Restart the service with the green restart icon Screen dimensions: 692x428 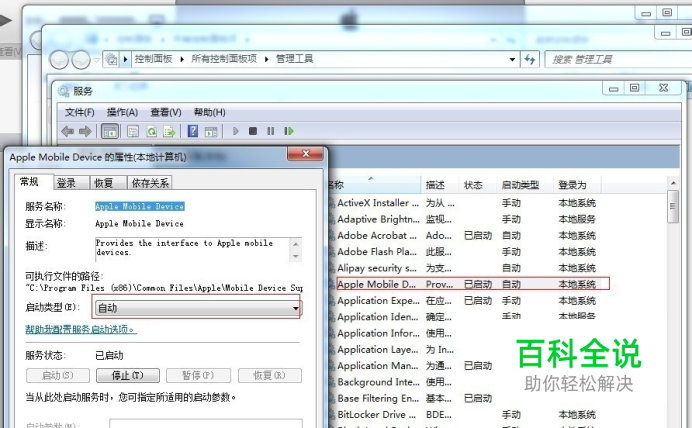pos(289,131)
